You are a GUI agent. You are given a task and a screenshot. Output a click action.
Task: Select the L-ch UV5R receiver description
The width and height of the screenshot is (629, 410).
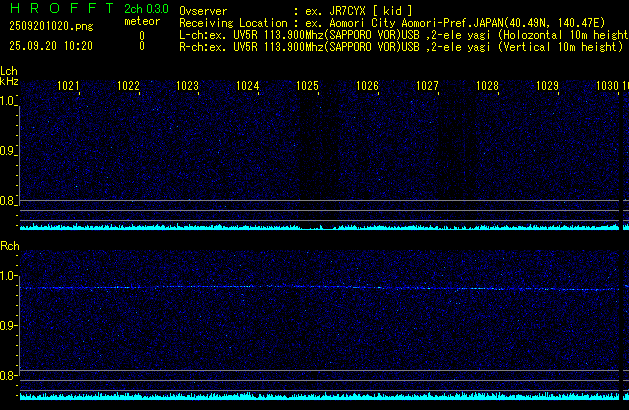400,34
